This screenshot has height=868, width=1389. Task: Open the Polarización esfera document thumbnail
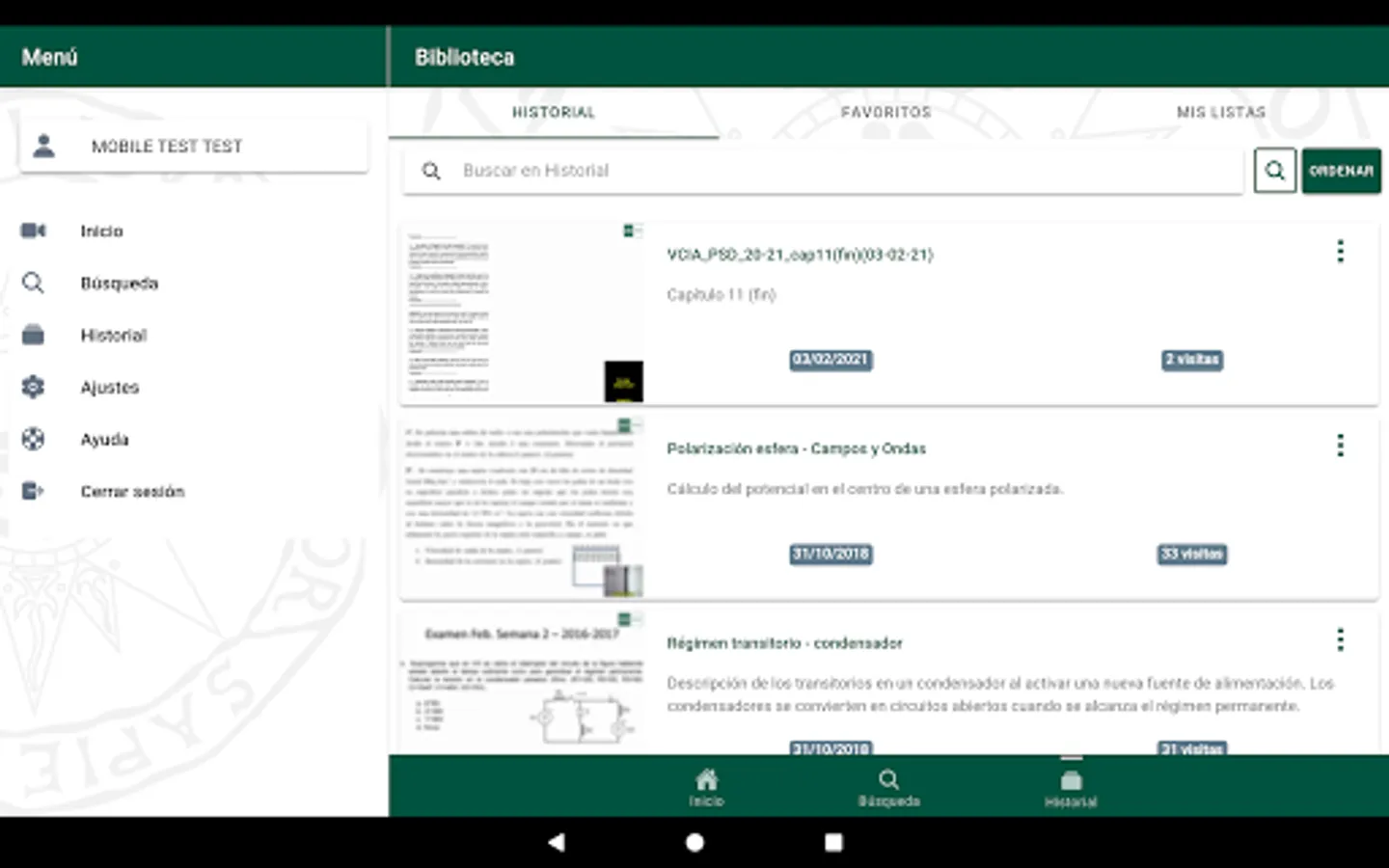pyautogui.click(x=523, y=508)
